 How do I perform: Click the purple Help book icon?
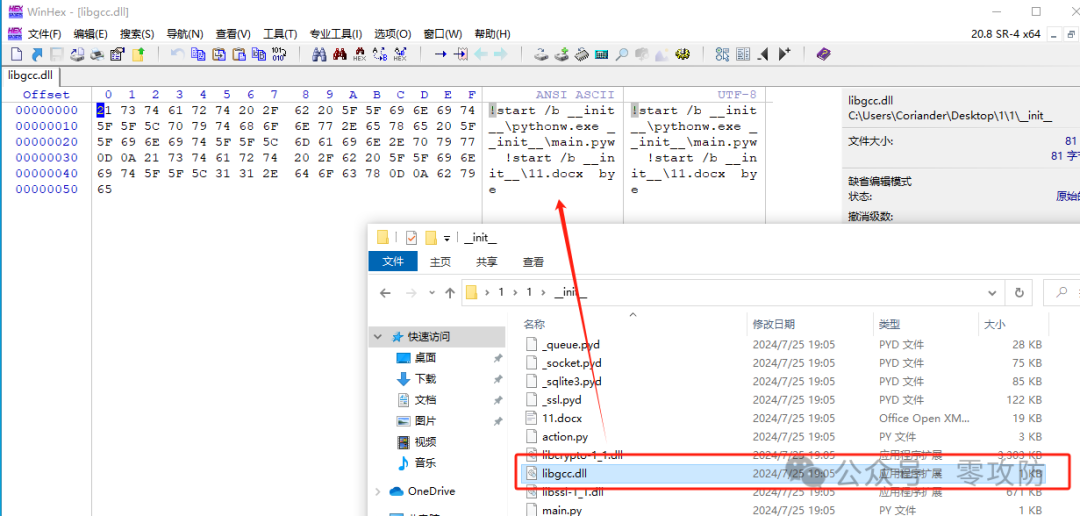click(823, 54)
